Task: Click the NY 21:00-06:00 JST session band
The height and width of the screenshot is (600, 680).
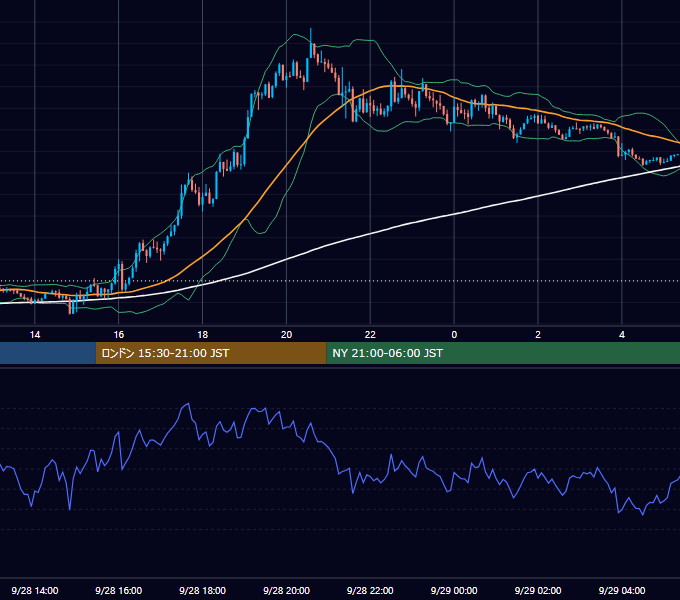Action: point(503,353)
